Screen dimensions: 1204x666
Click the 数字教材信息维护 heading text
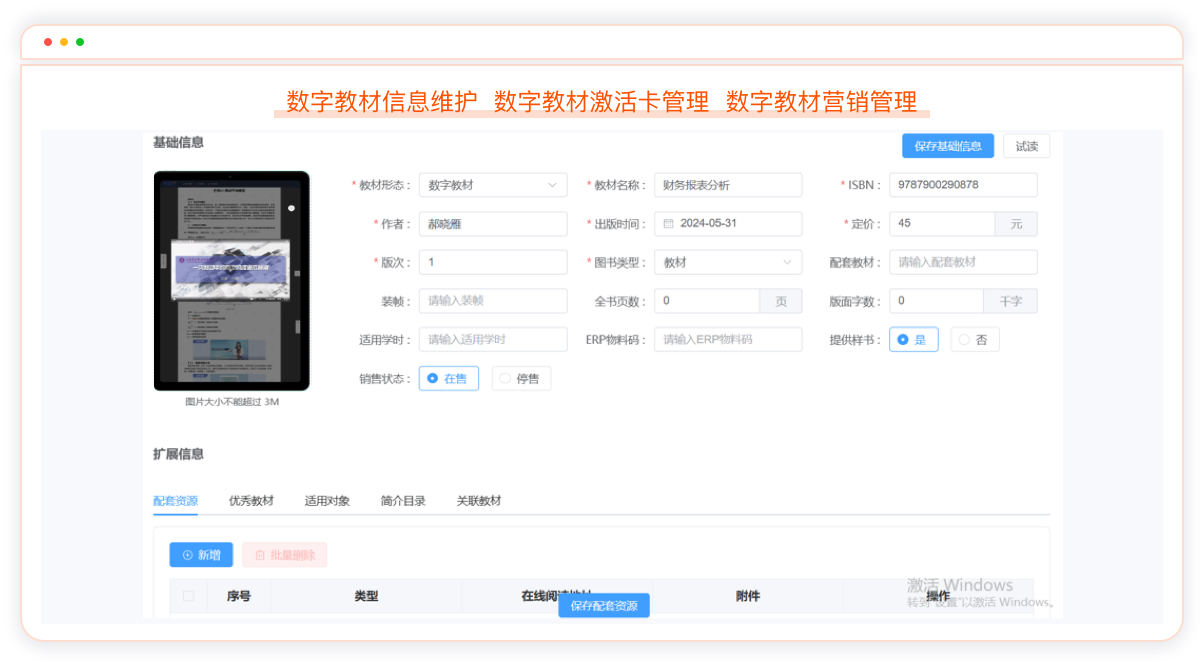click(x=382, y=101)
